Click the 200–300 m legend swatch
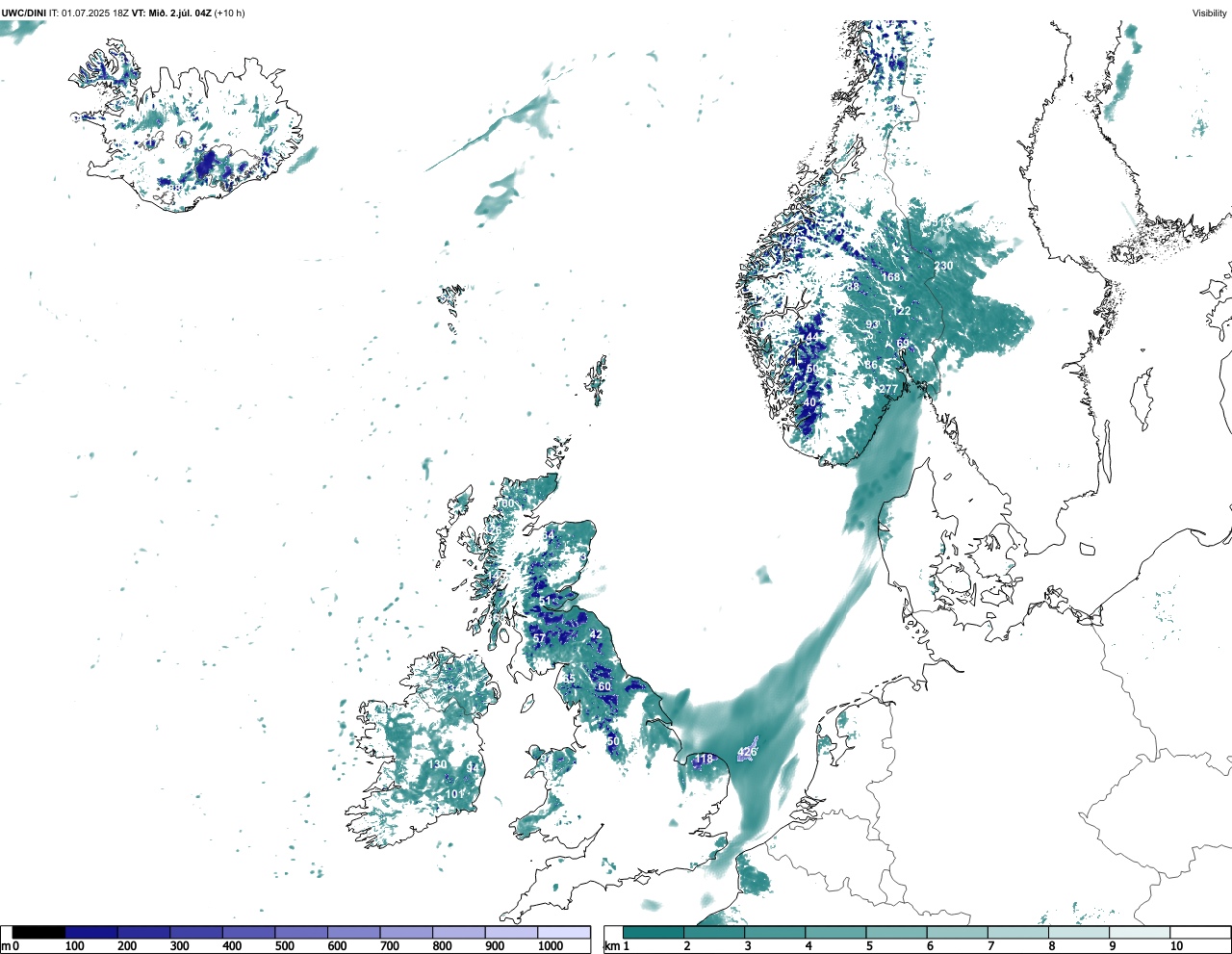 point(144,933)
